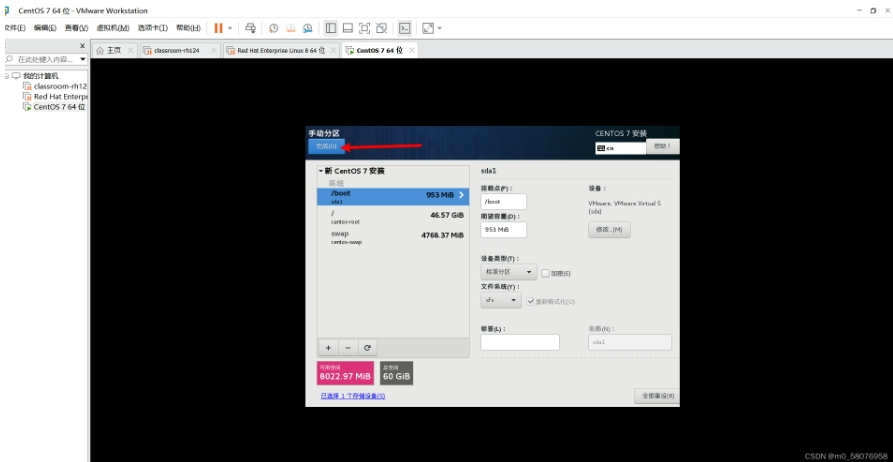Close the classroom-rh124 tab
The height and width of the screenshot is (462, 893).
[214, 50]
